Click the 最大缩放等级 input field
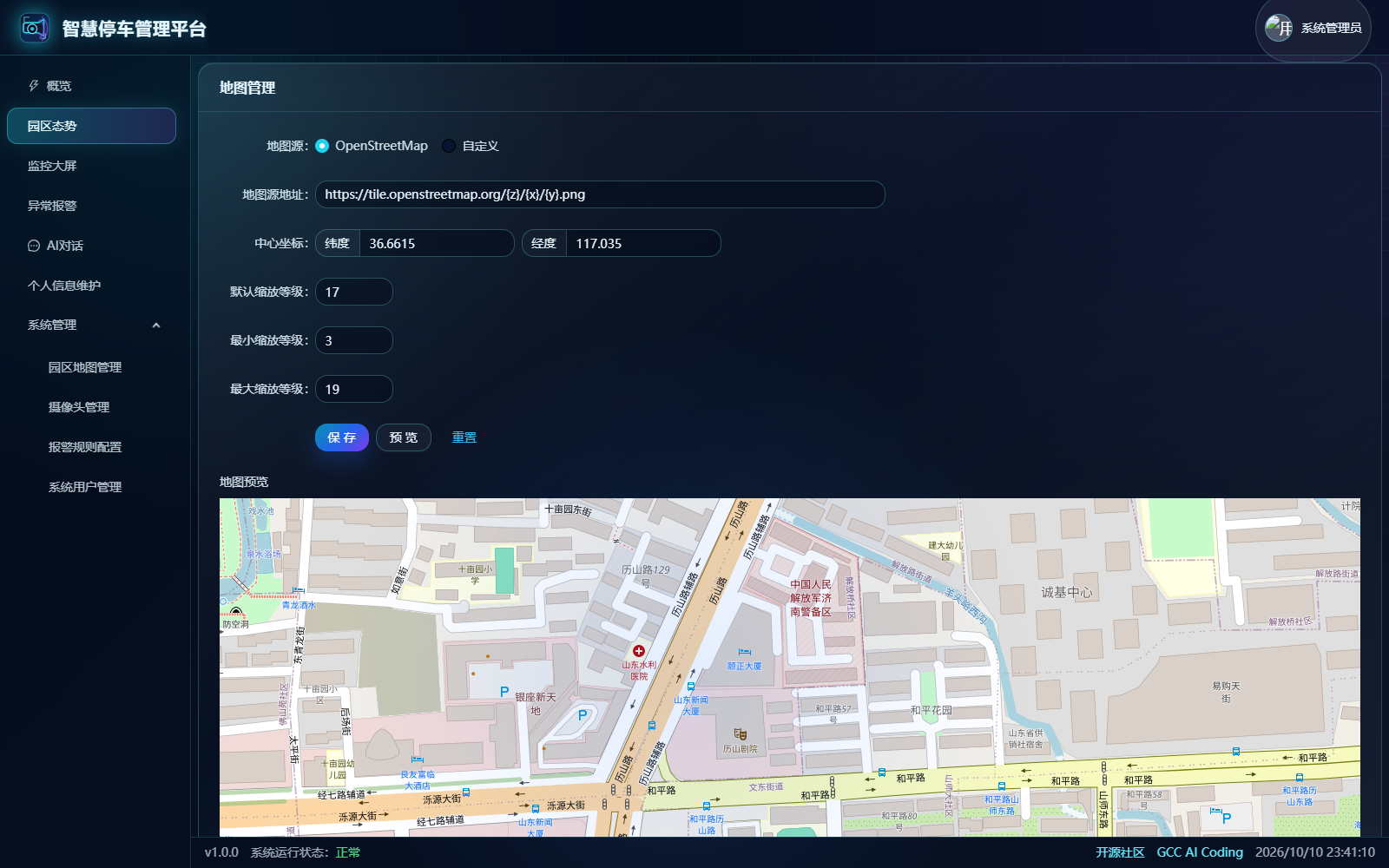This screenshot has width=1389, height=868. pyautogui.click(x=354, y=389)
